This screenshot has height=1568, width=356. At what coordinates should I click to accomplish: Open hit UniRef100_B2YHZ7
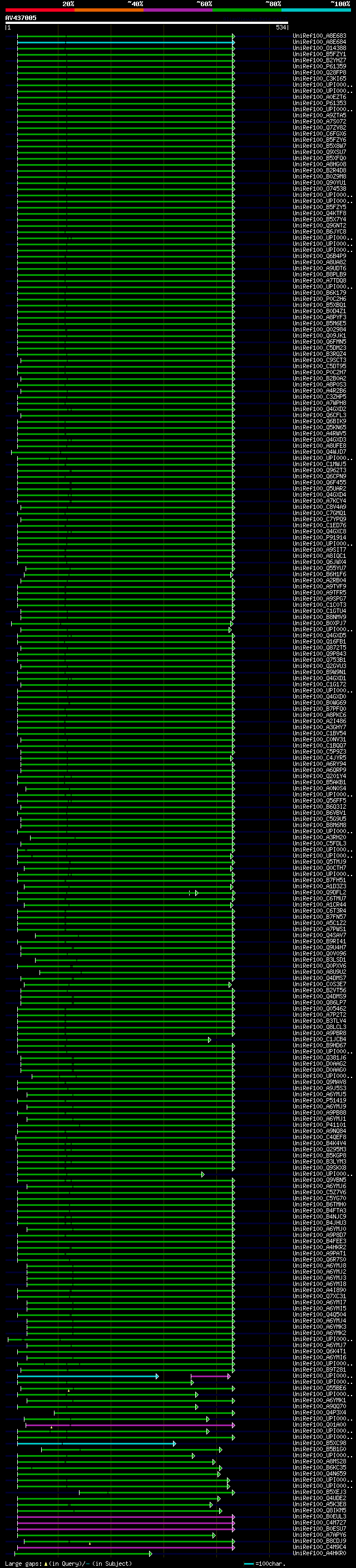pos(319,60)
